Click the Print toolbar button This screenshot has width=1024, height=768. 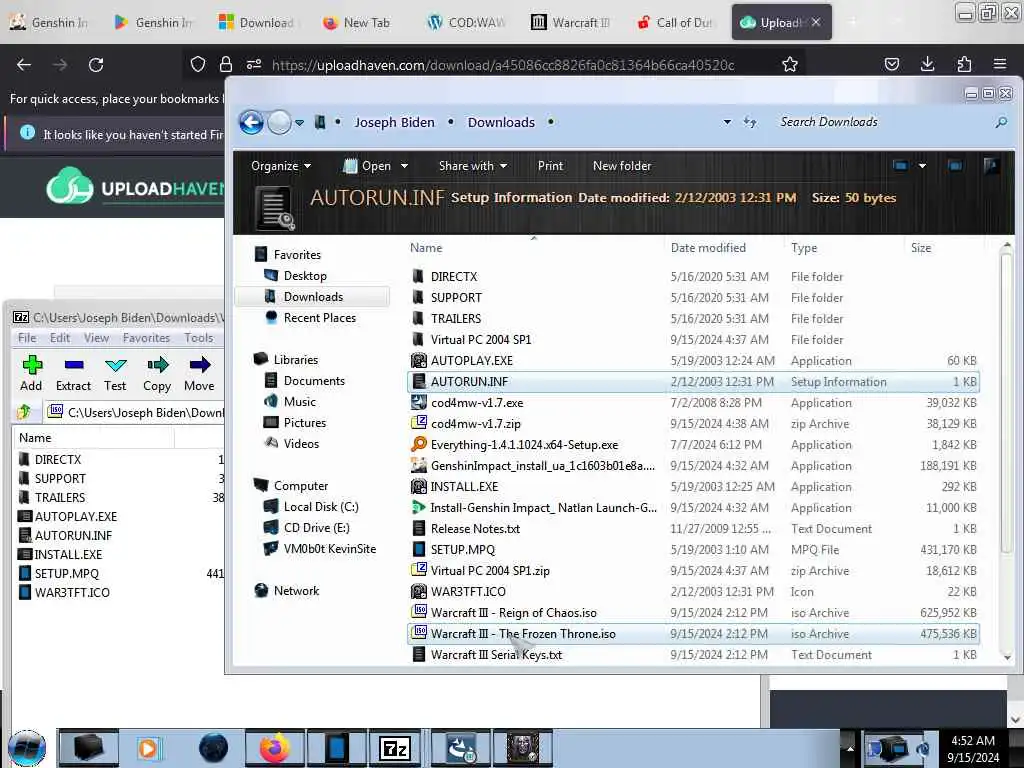(x=550, y=166)
